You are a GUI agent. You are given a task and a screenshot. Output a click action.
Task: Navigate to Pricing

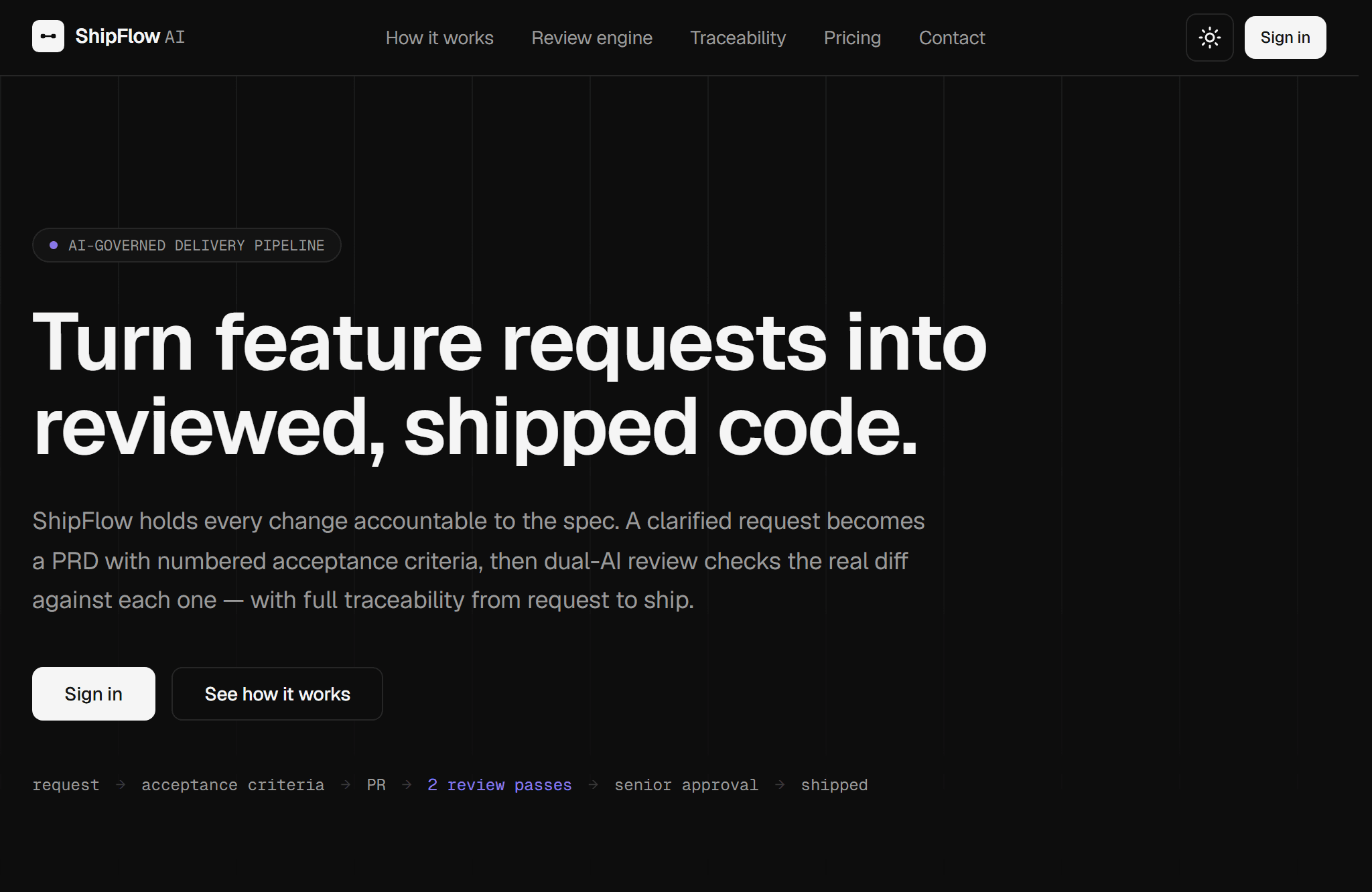[x=852, y=38]
